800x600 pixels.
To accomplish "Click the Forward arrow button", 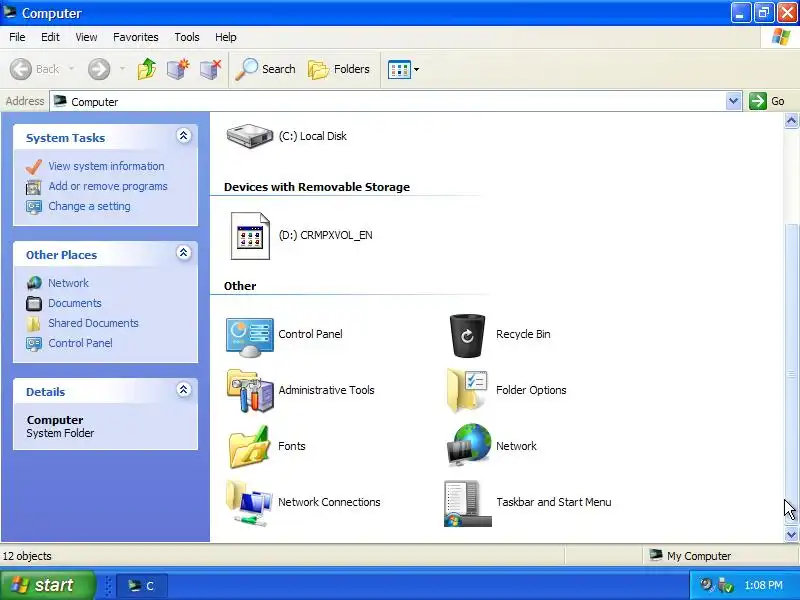I will pyautogui.click(x=99, y=69).
